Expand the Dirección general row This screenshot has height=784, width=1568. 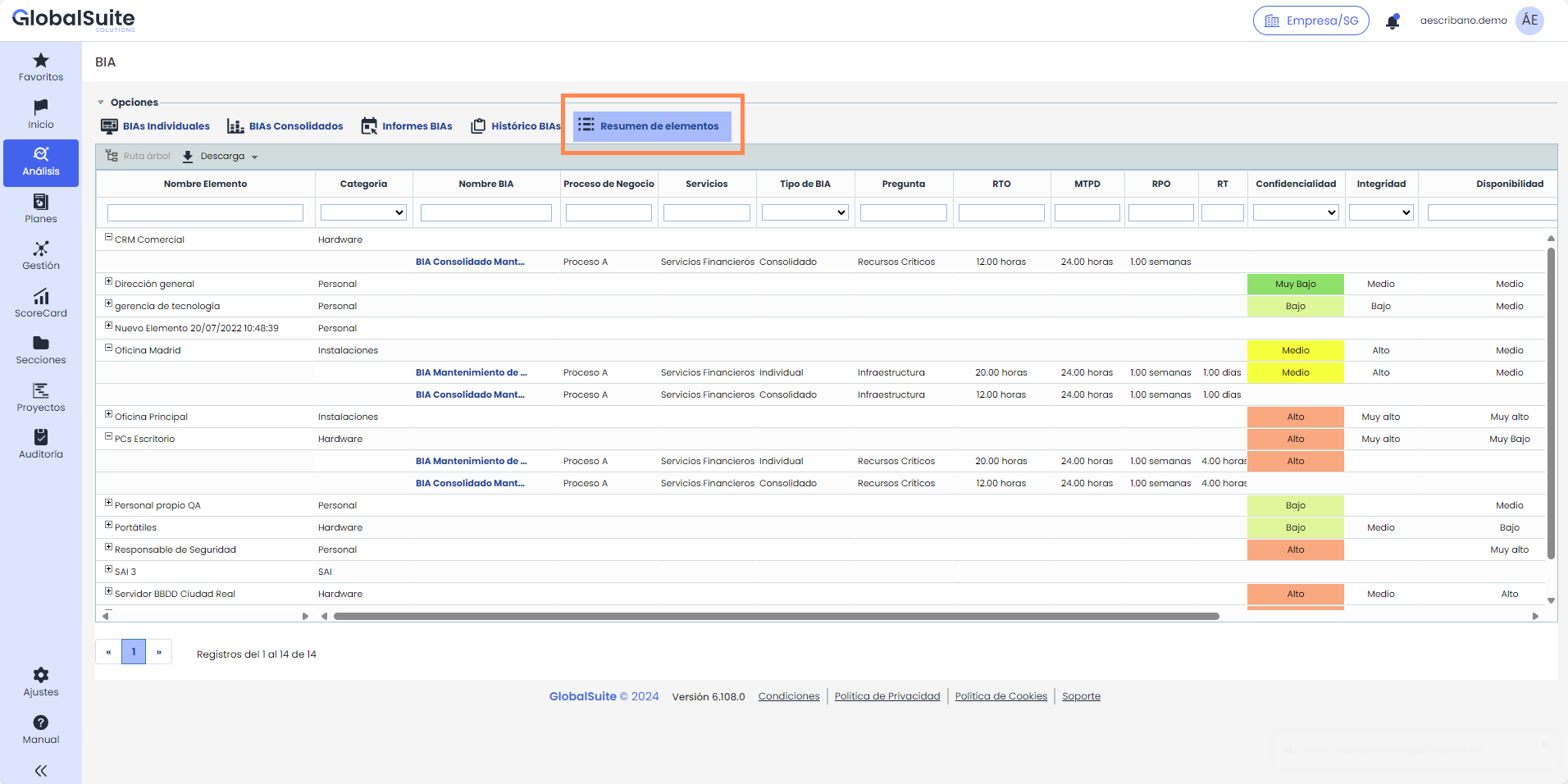[108, 281]
